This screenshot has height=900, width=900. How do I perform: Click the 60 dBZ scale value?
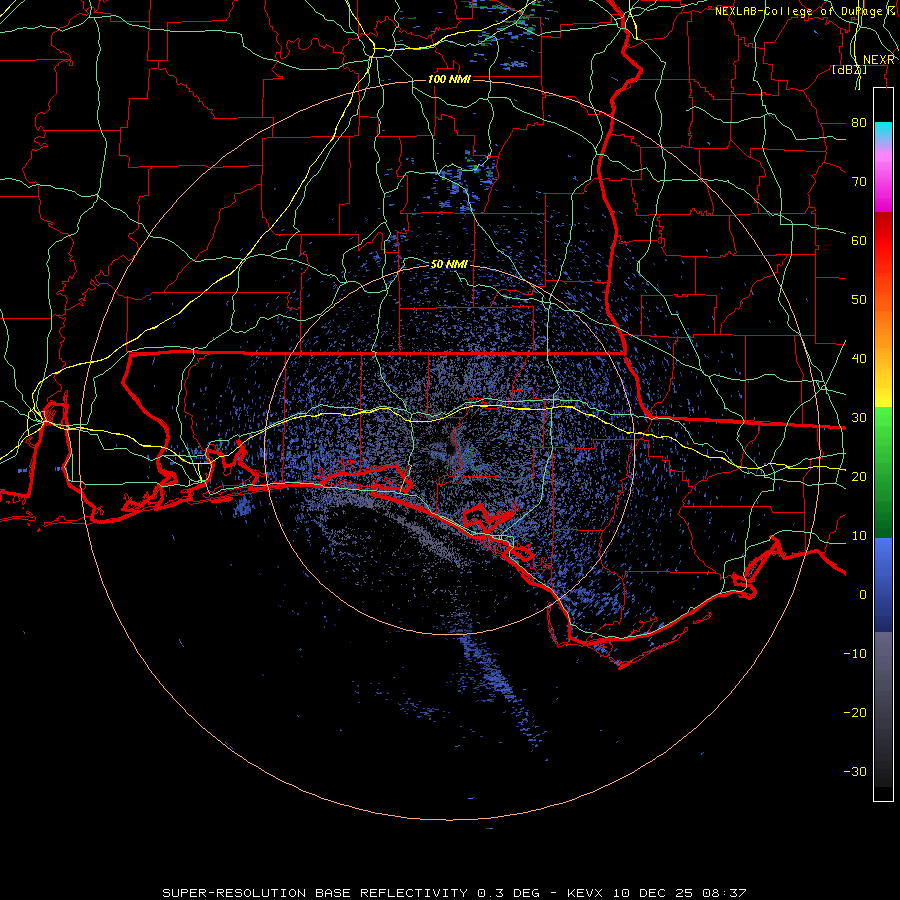[859, 241]
